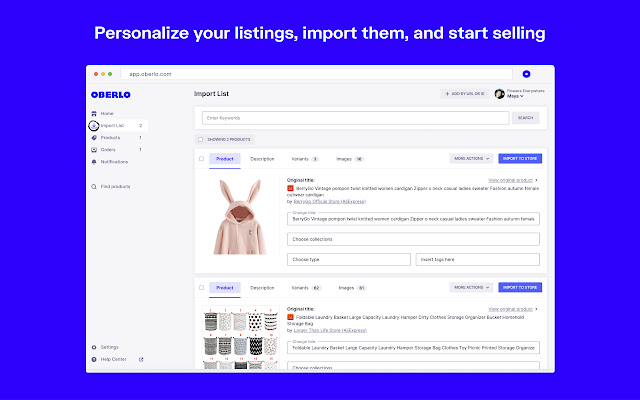Click the Change title field for BerryGo product

(x=413, y=219)
